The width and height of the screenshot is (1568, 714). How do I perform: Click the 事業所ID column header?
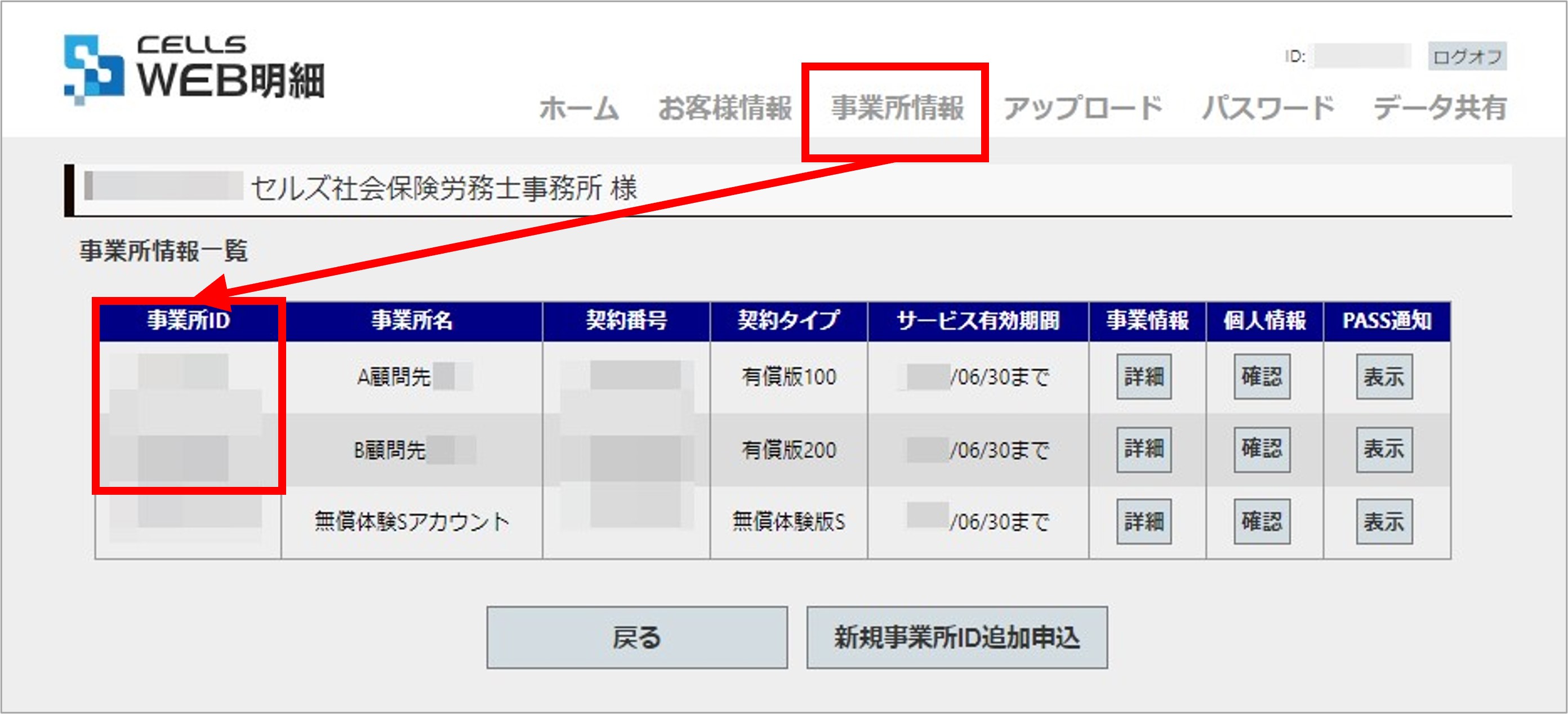(189, 321)
